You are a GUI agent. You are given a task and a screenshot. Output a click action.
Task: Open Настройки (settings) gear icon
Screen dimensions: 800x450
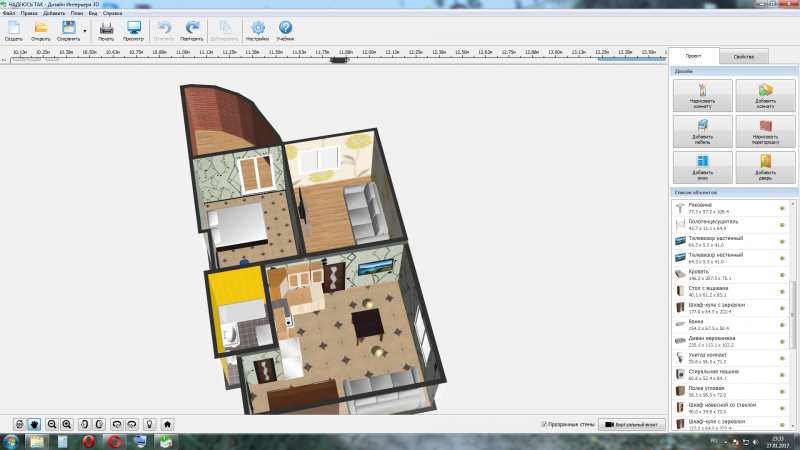[x=258, y=29]
